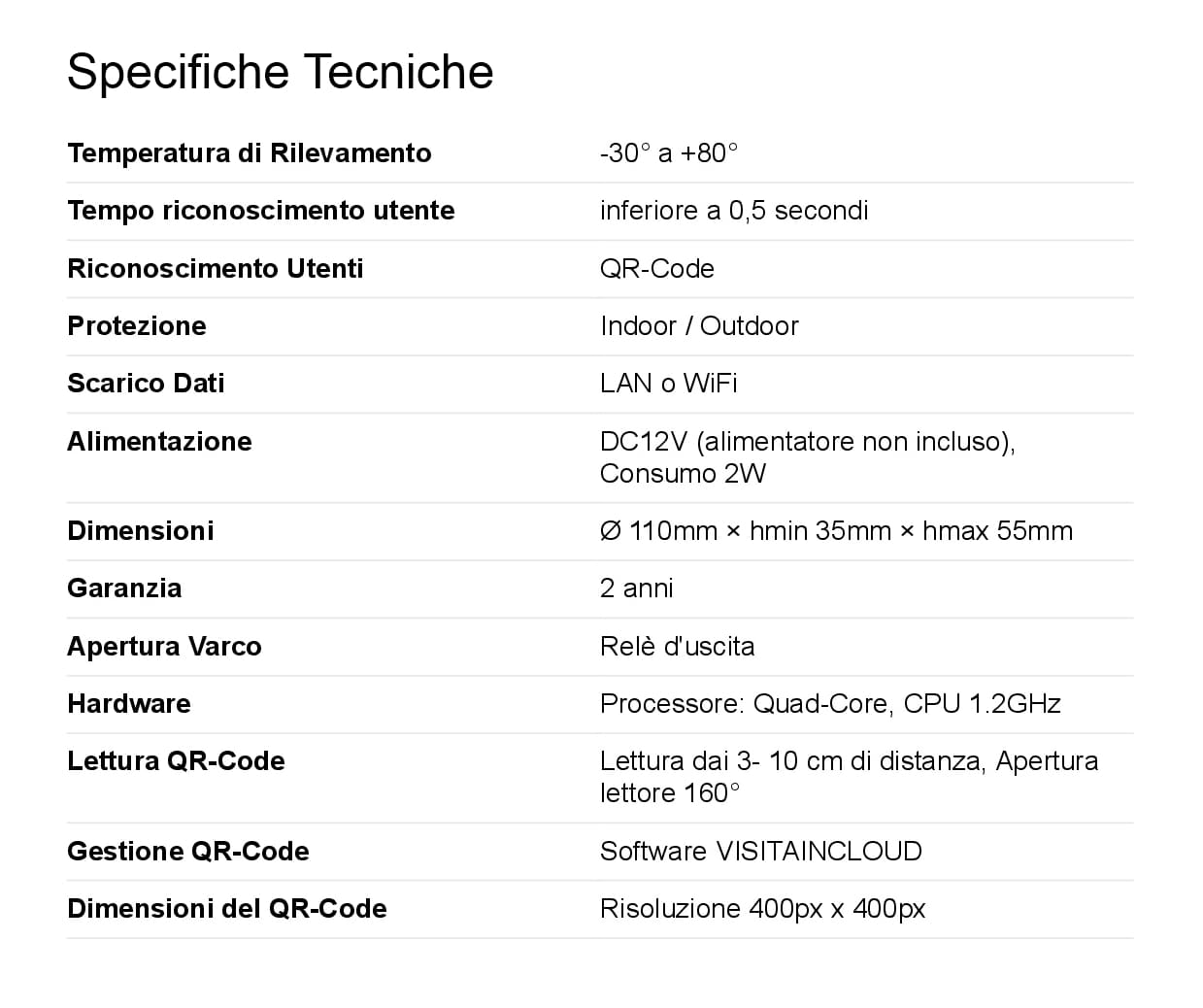Viewport: 1203px width, 1008px height.
Task: Click the Garanzia row label
Action: [x=124, y=588]
